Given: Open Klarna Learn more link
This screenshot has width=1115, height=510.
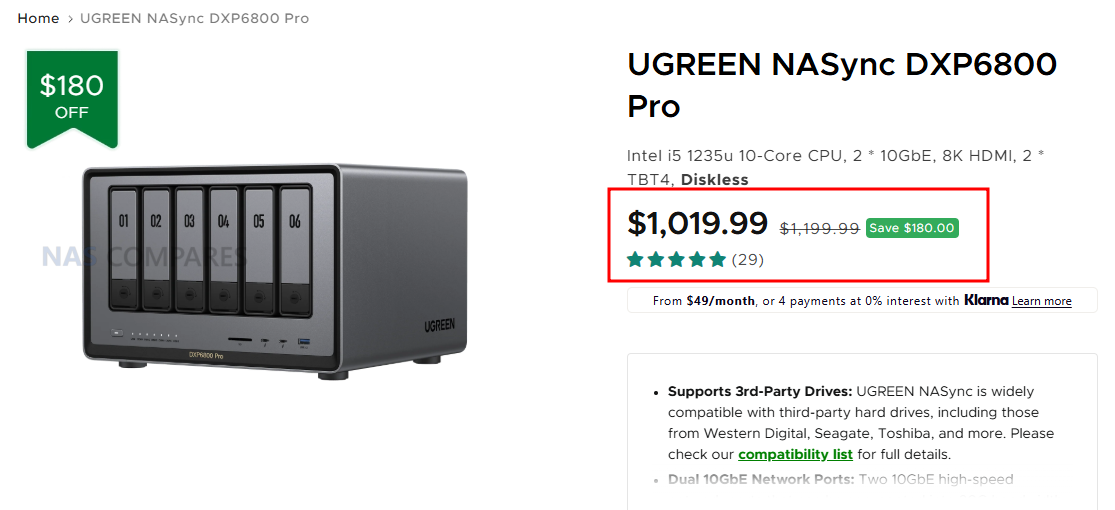Looking at the screenshot, I should coord(1041,301).
